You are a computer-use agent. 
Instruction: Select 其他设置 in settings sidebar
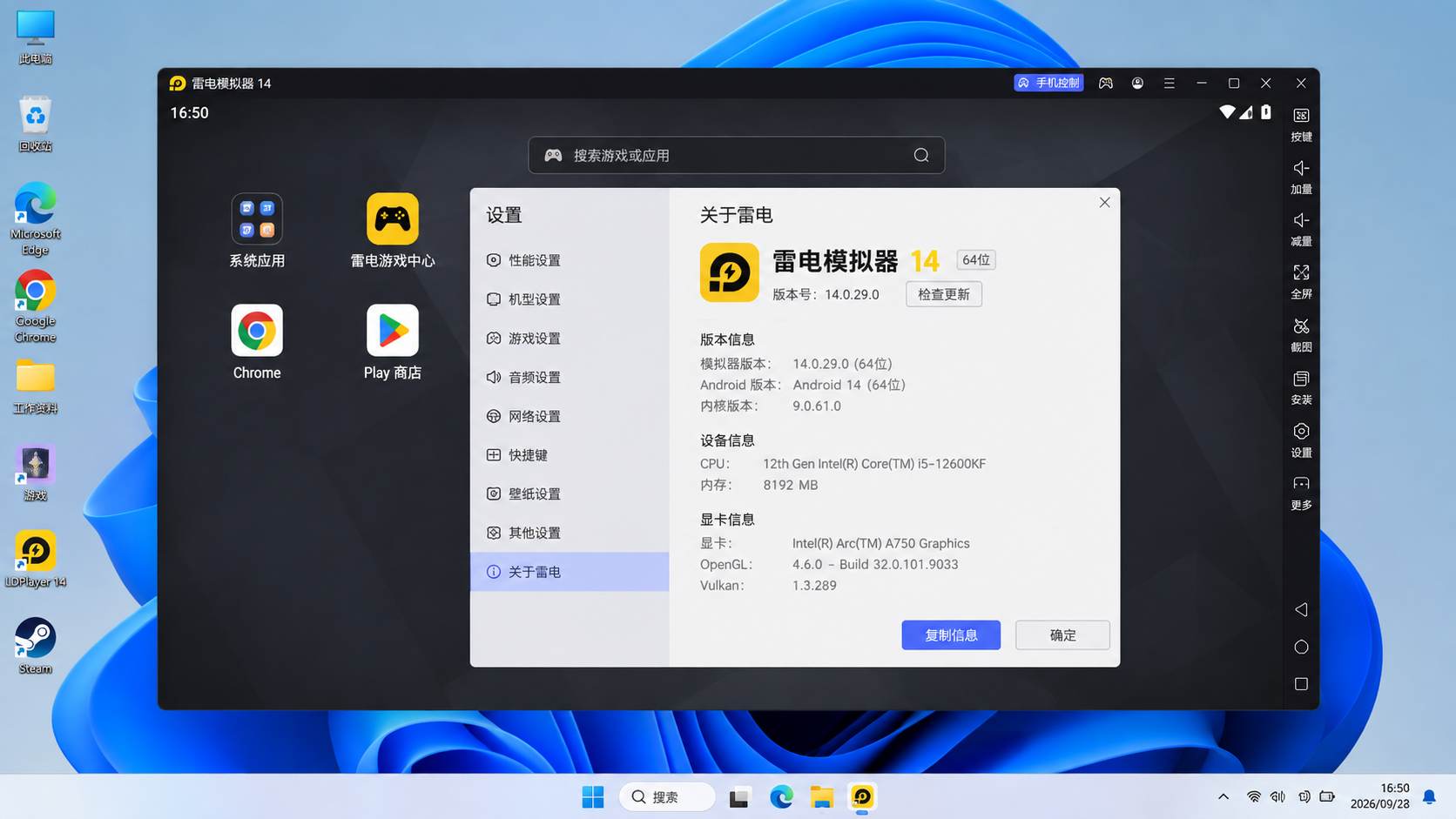[570, 533]
